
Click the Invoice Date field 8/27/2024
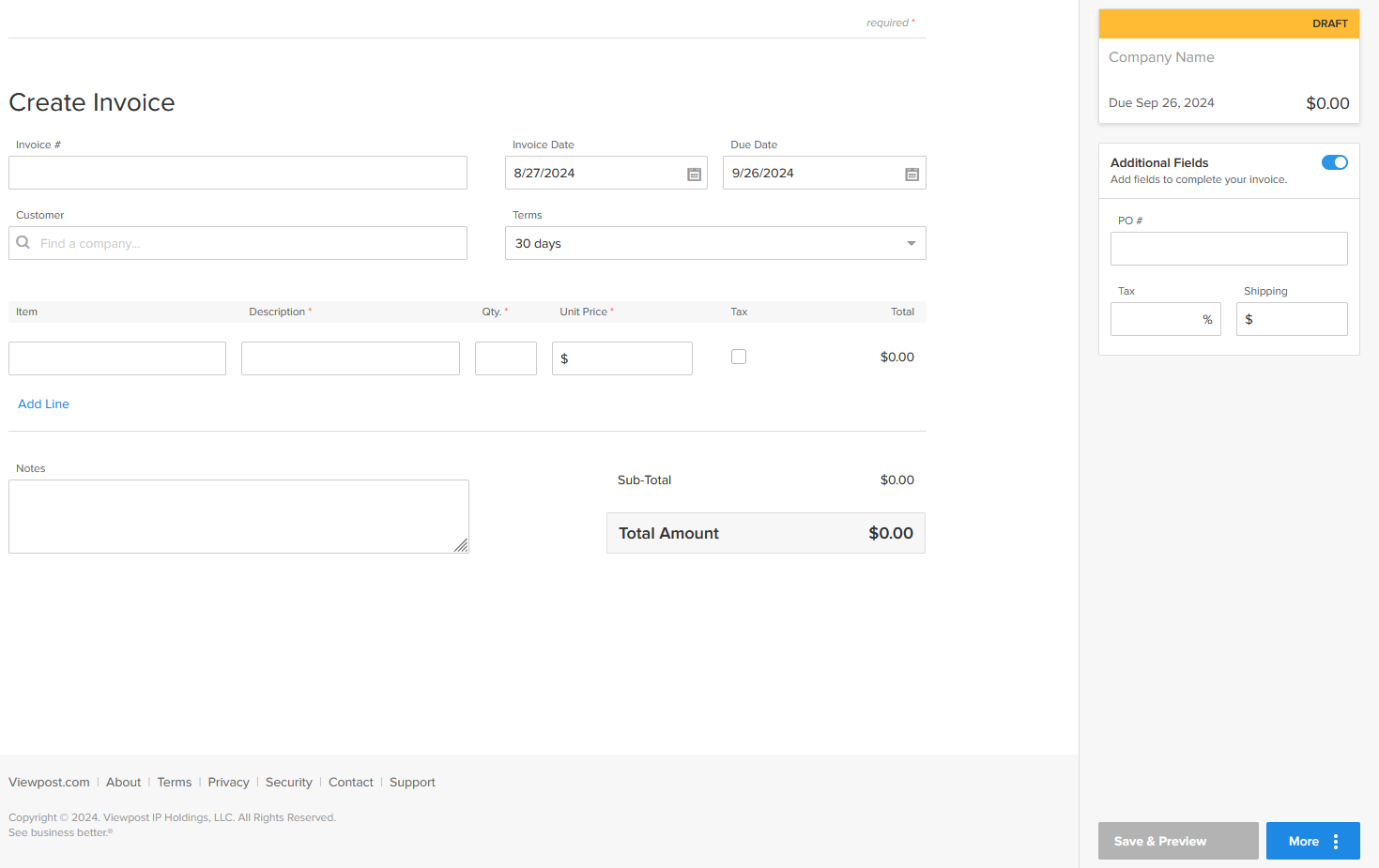tap(606, 173)
